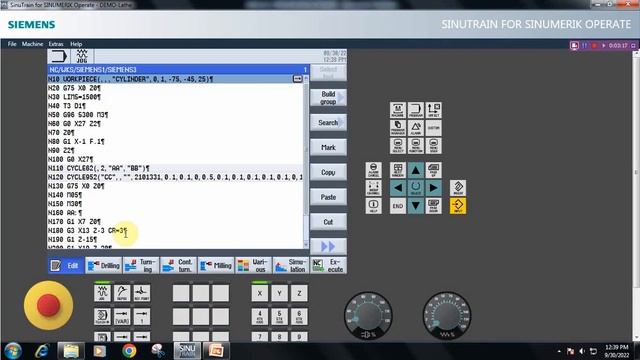Click the ALARM CANCEL key
640x360 pixels.
click(x=373, y=170)
